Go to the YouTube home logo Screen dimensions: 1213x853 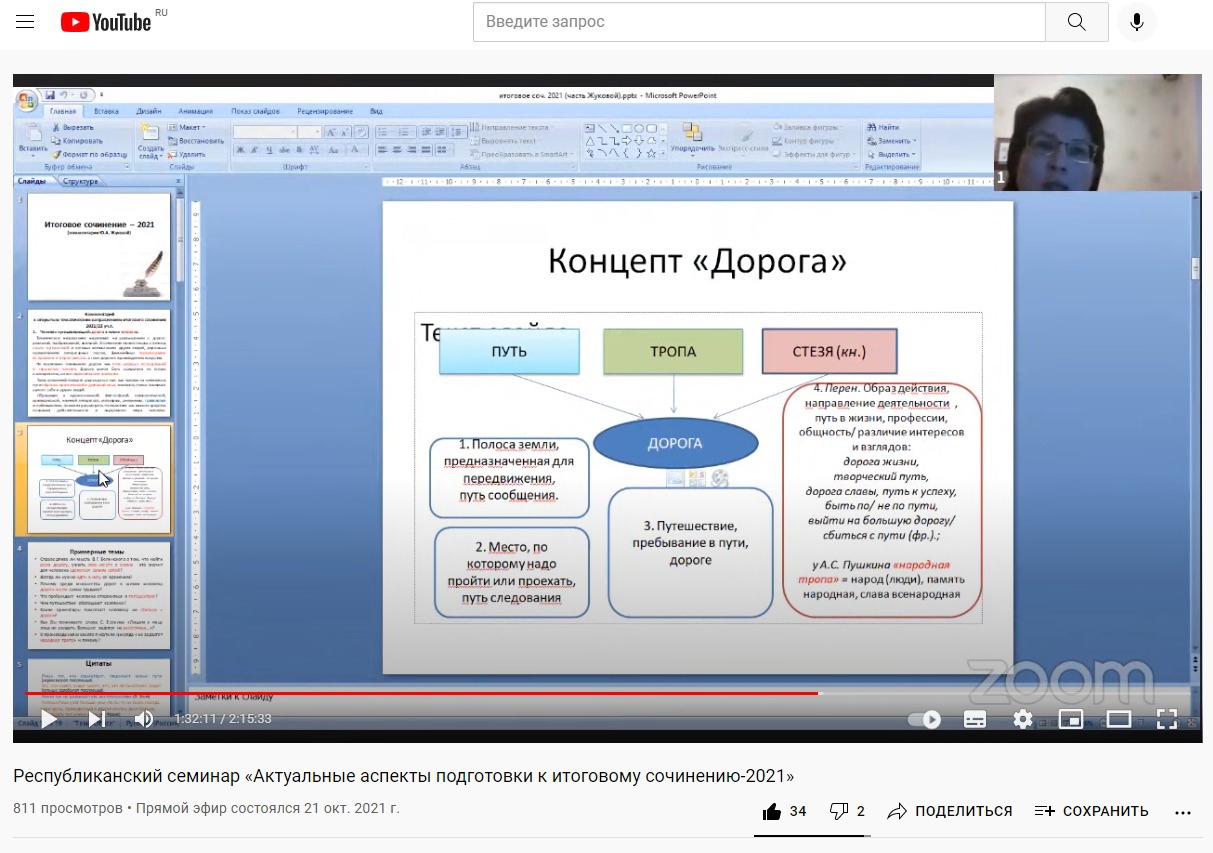point(106,22)
